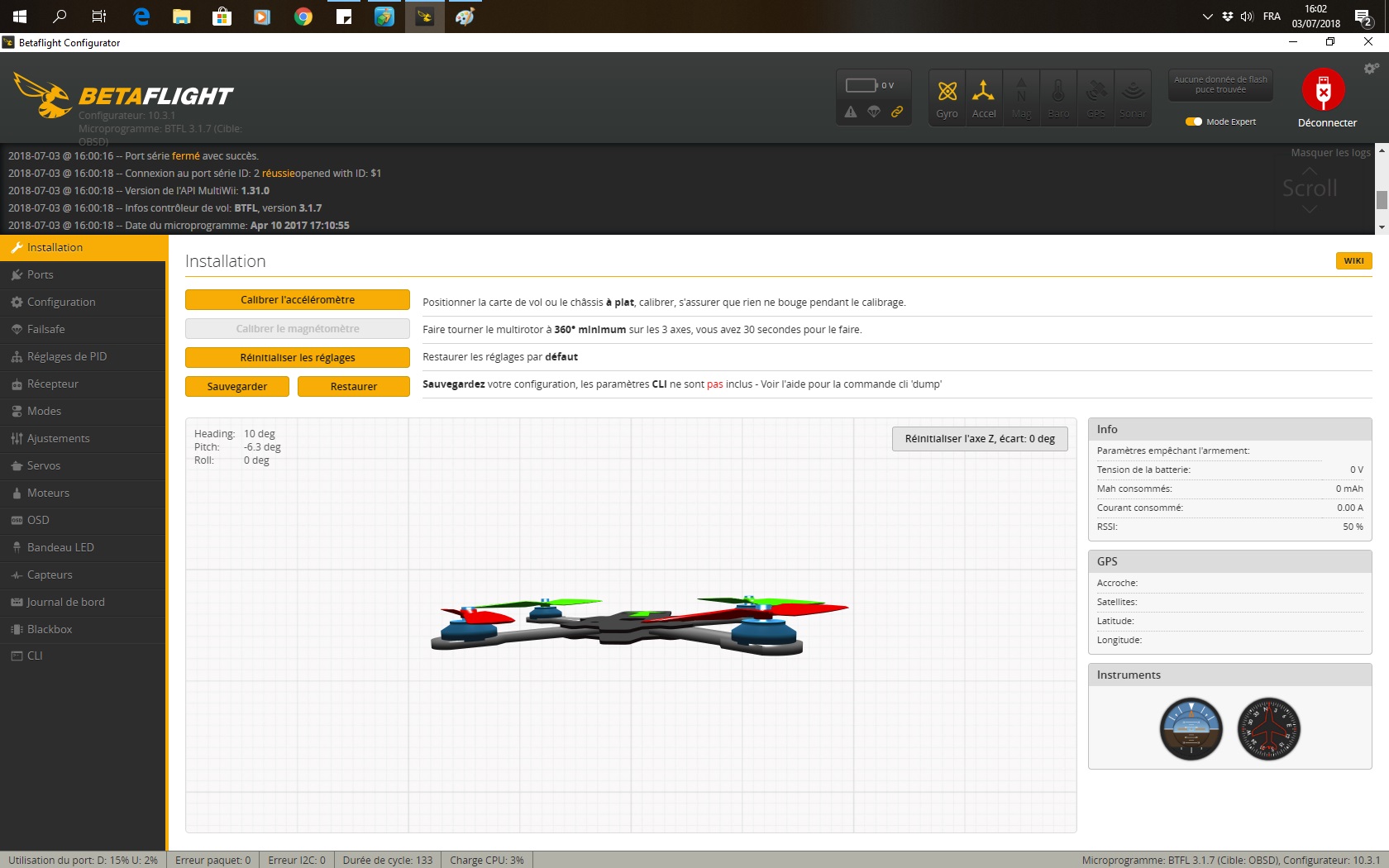The image size is (1389, 868).
Task: Open Chrome from the taskbar
Action: click(303, 17)
